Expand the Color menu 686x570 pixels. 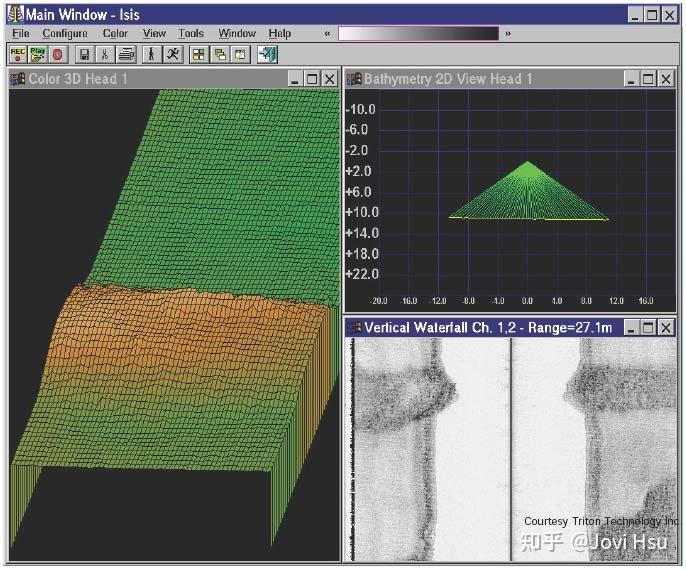[115, 33]
